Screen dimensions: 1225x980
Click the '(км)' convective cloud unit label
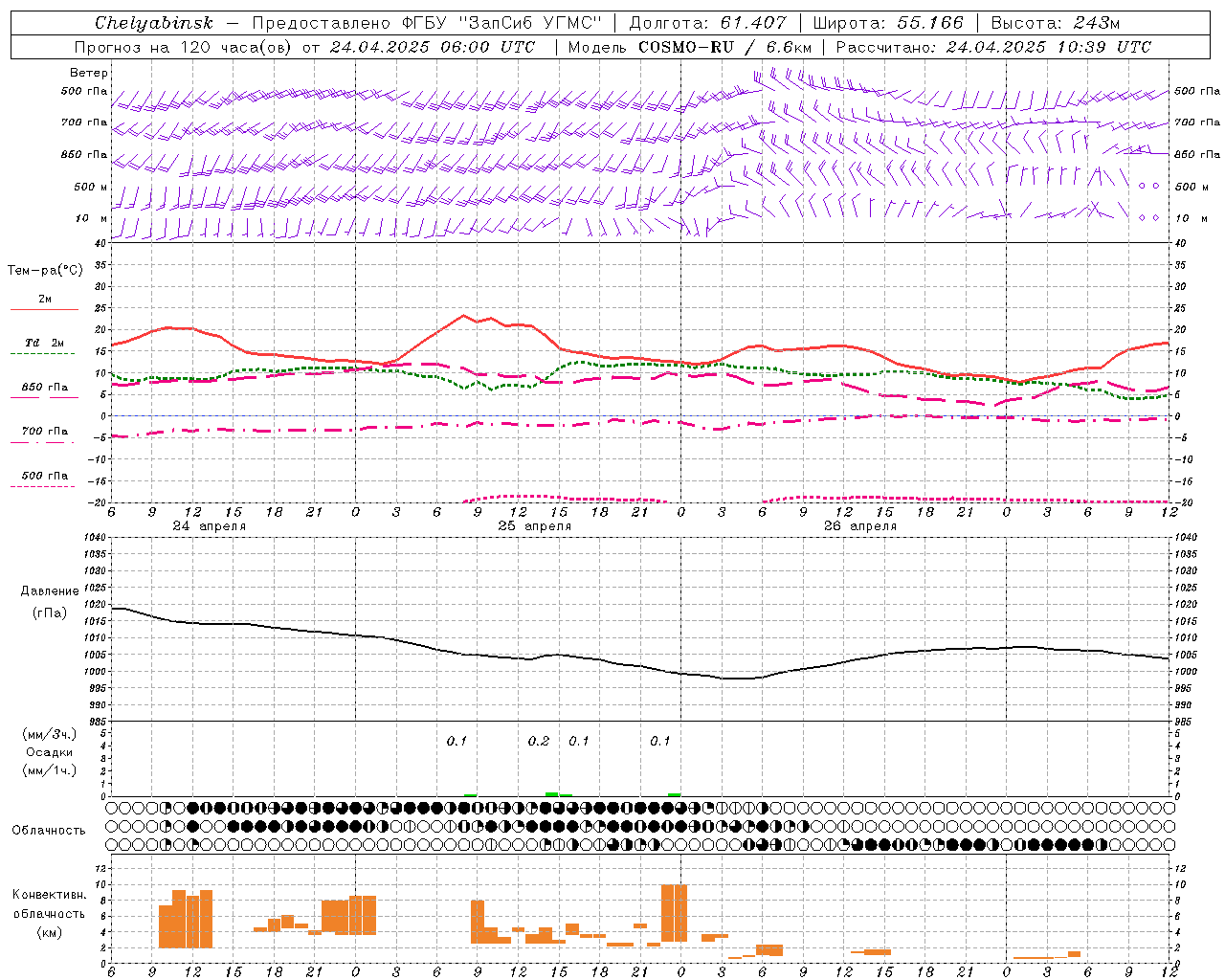(x=49, y=932)
